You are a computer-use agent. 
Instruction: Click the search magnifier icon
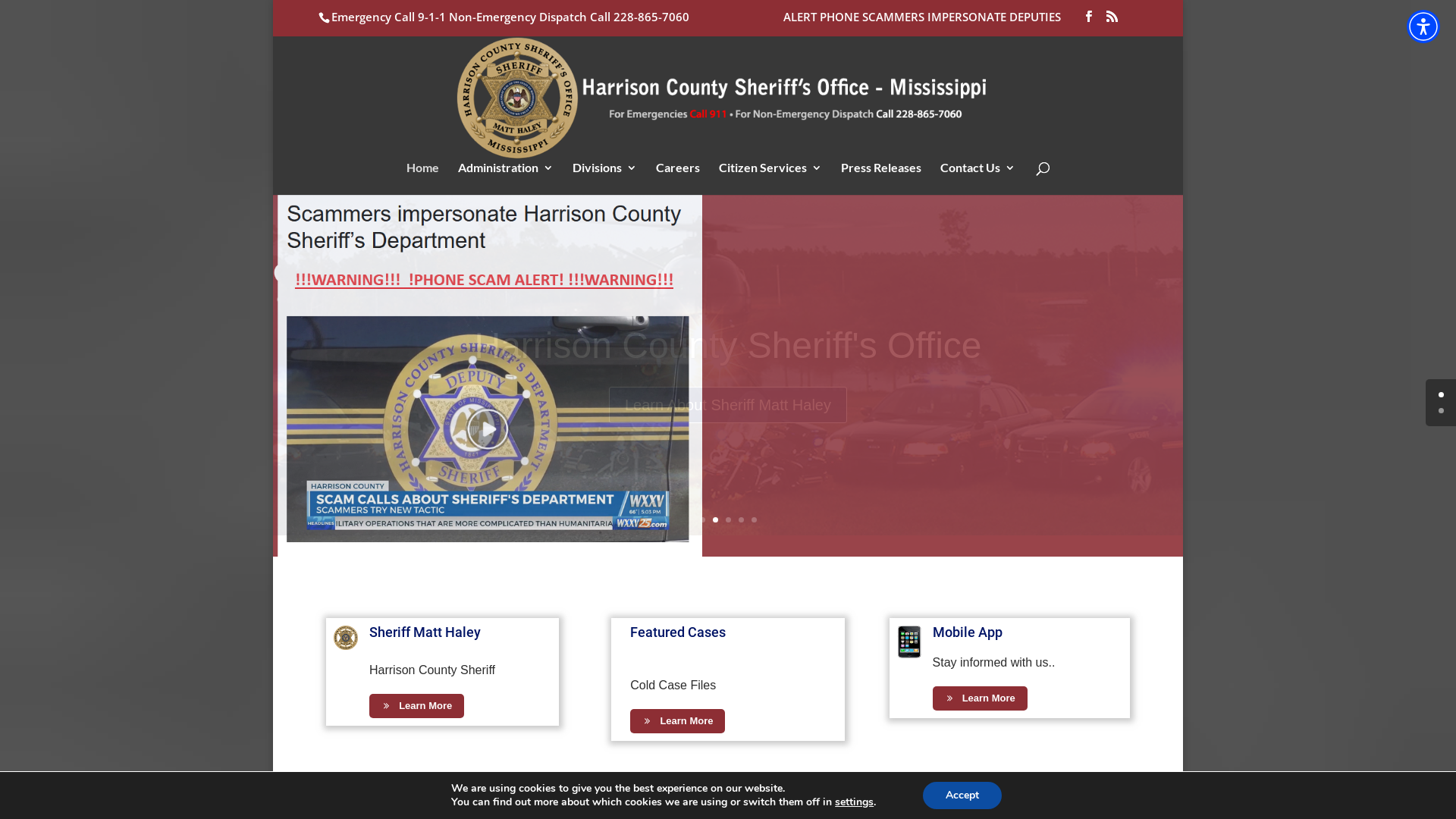[x=1043, y=169]
